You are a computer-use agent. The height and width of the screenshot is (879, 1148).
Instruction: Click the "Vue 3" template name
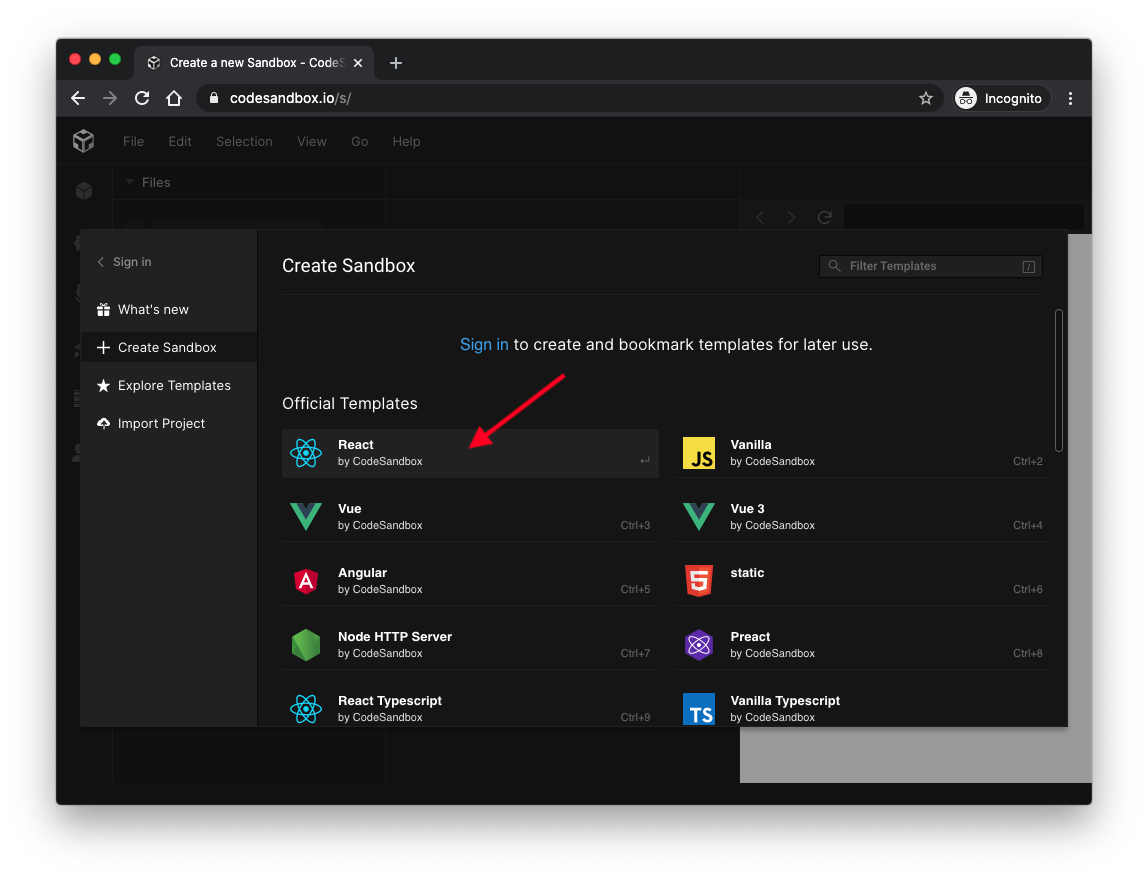(x=748, y=509)
